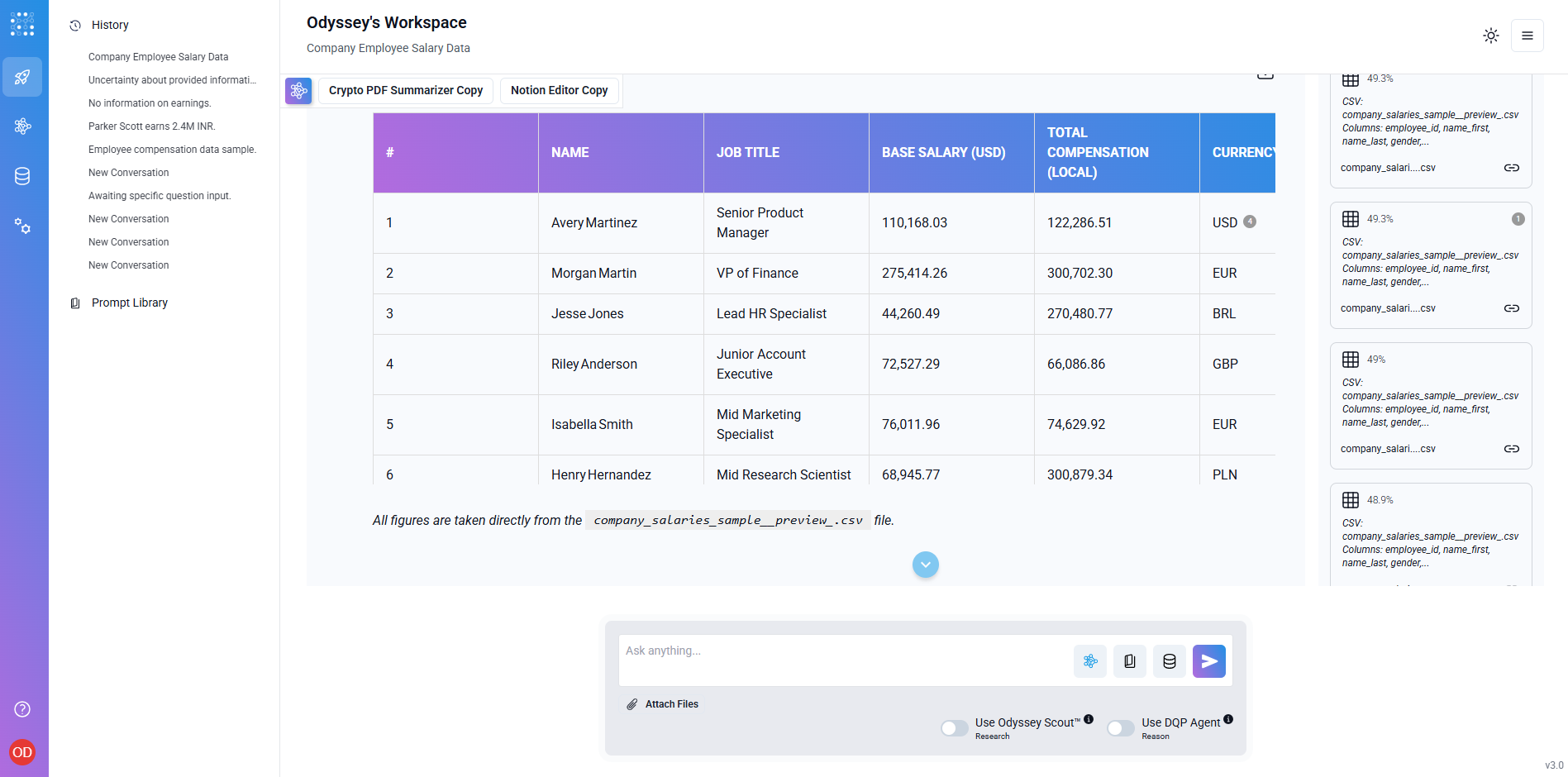Open the Prompt Library in sidebar
1568x777 pixels.
pos(129,303)
